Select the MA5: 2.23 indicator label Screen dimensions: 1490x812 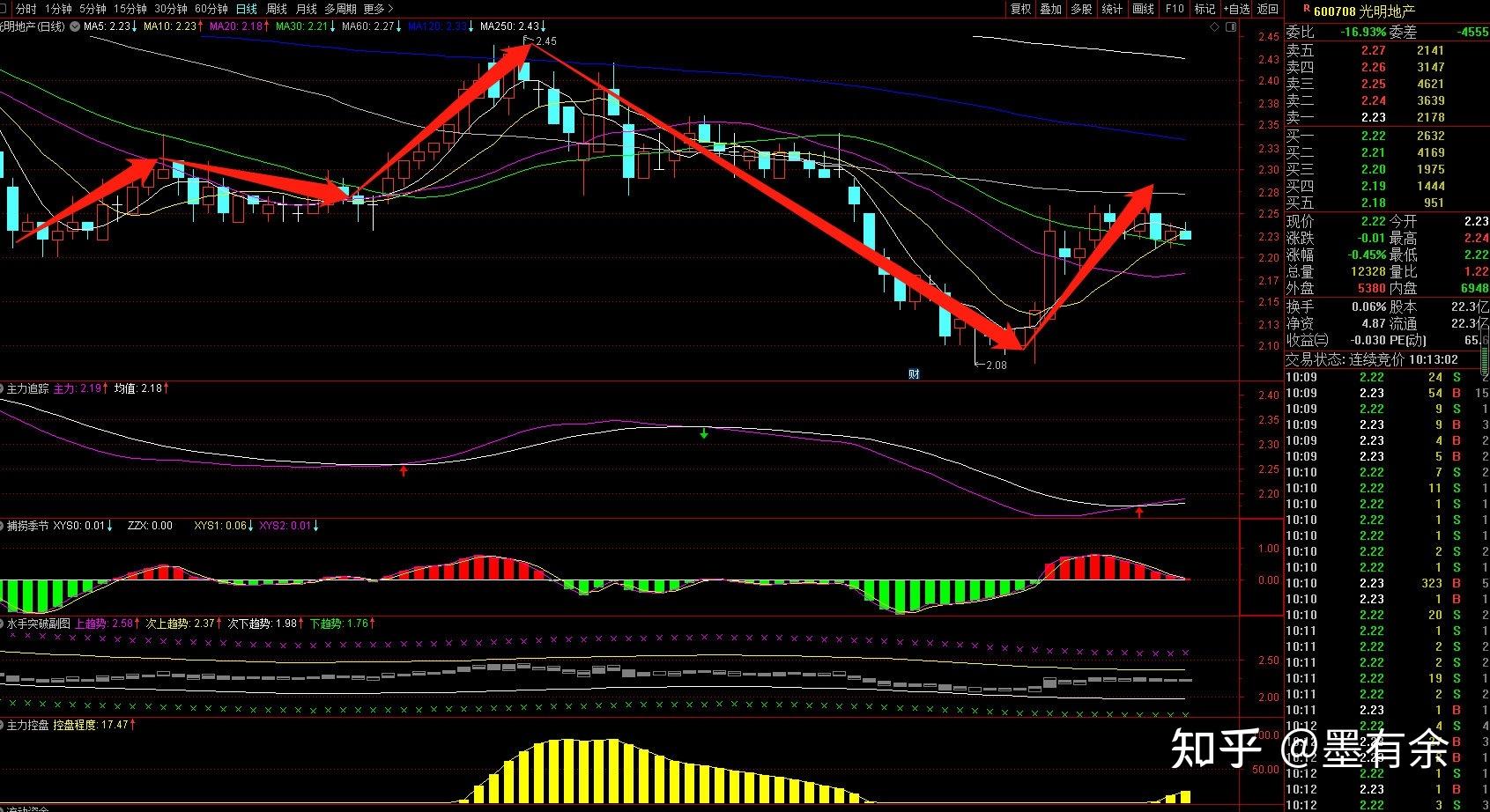pyautogui.click(x=109, y=27)
